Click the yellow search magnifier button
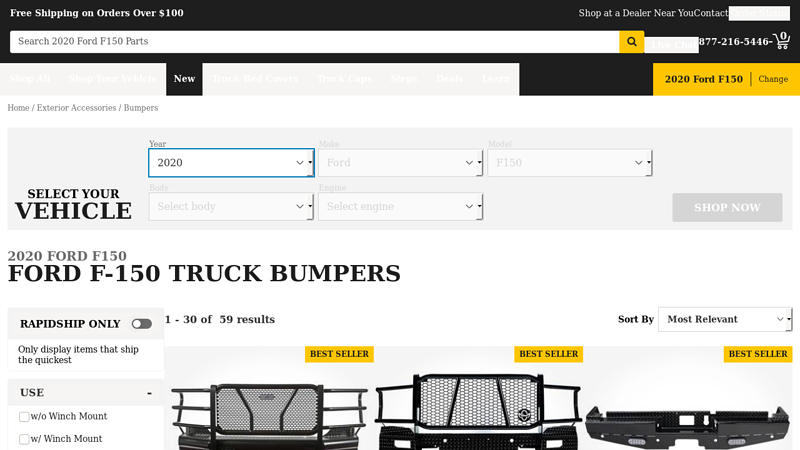The height and width of the screenshot is (450, 800). [x=632, y=42]
